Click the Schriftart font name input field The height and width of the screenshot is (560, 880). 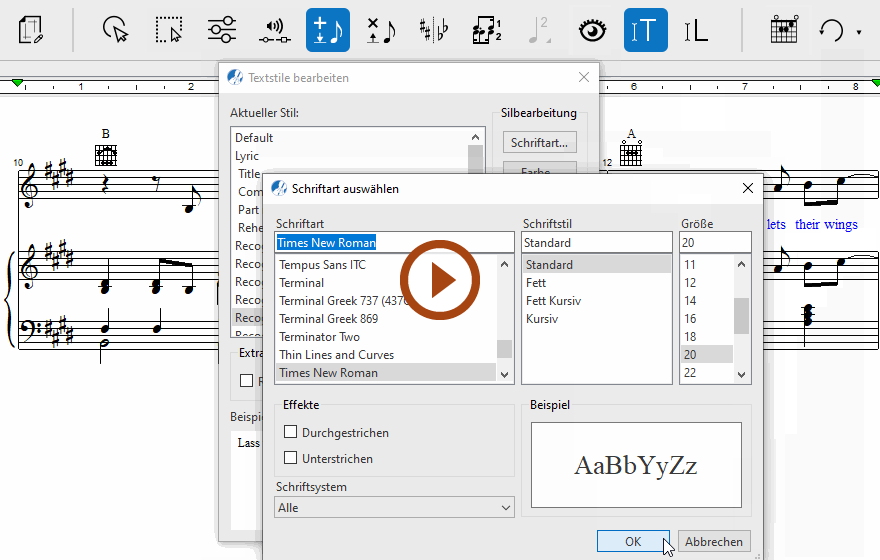click(394, 243)
